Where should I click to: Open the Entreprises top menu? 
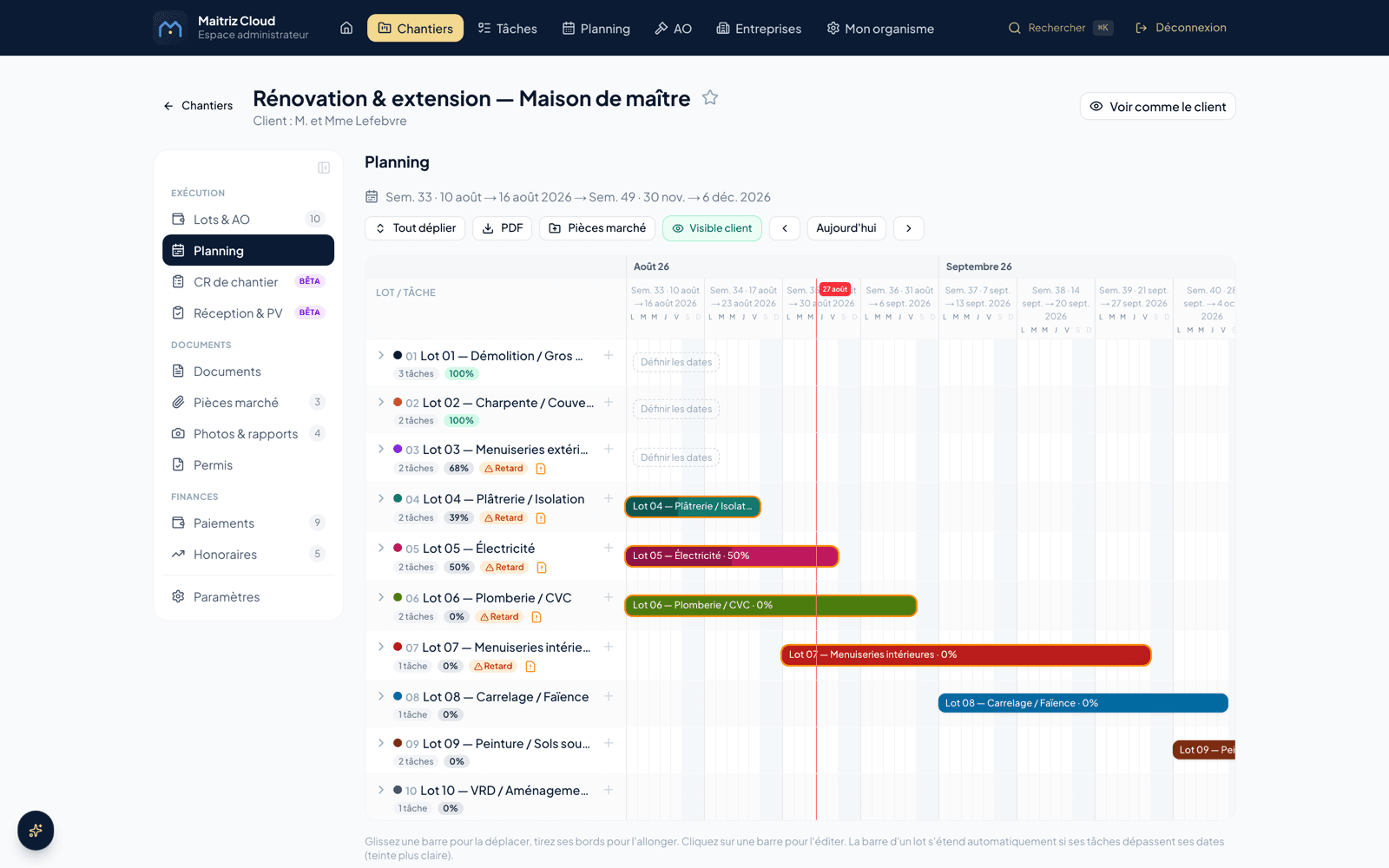(759, 28)
